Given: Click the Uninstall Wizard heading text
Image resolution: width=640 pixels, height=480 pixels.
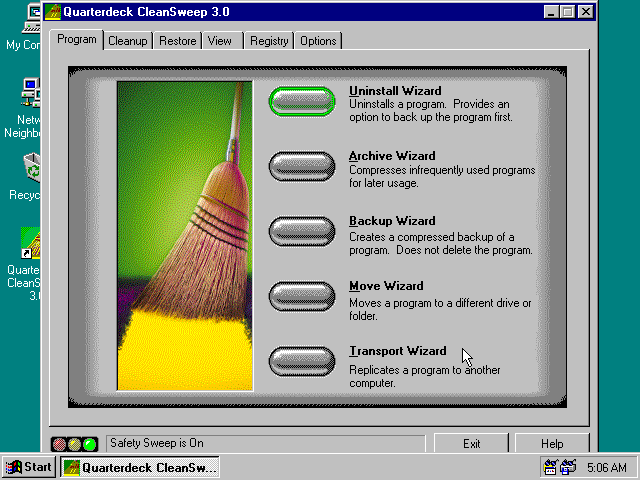Looking at the screenshot, I should click(395, 91).
